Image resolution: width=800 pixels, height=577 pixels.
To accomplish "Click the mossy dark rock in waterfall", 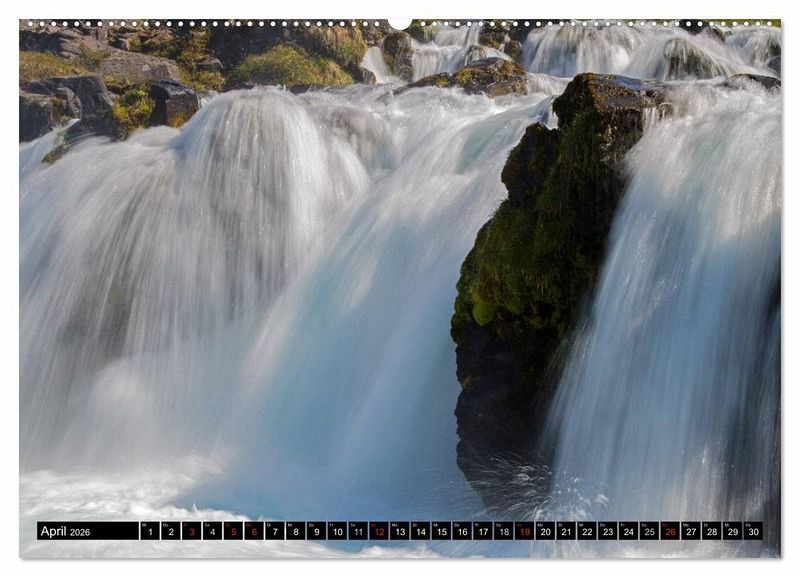I will click(x=530, y=270).
